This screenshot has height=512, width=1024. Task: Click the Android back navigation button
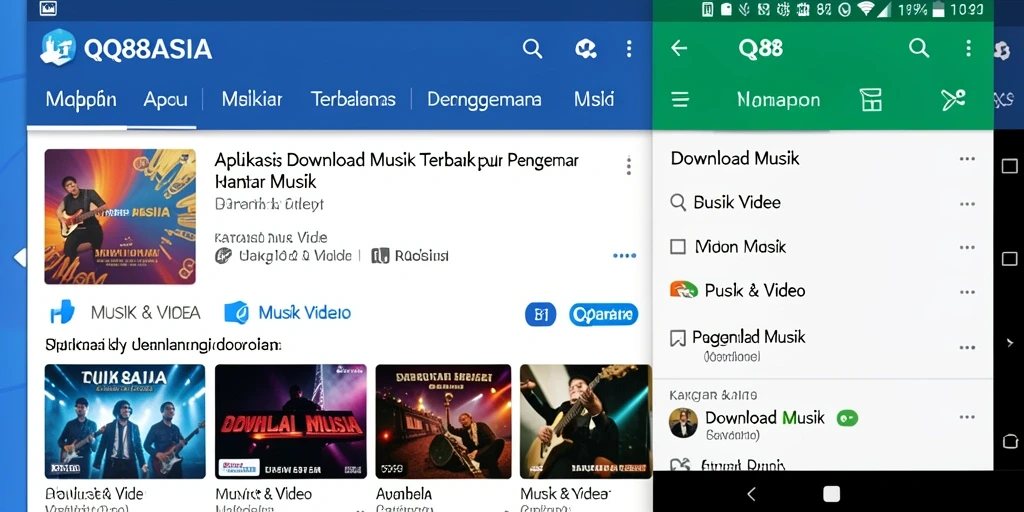click(x=751, y=494)
